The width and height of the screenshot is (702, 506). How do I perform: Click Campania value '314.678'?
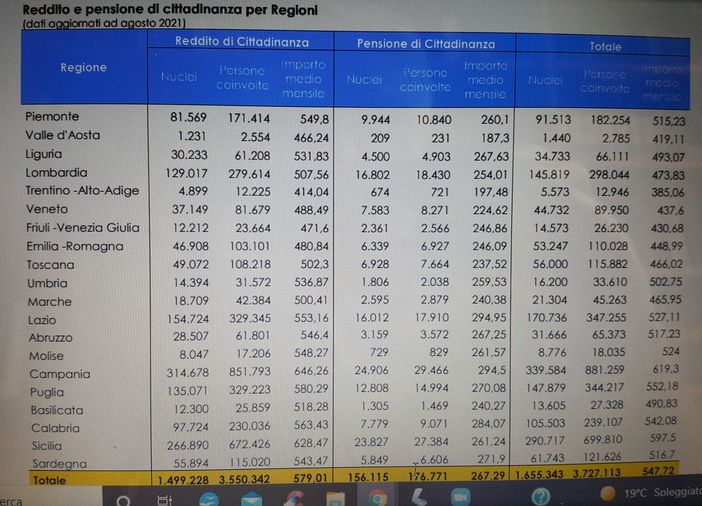click(188, 372)
